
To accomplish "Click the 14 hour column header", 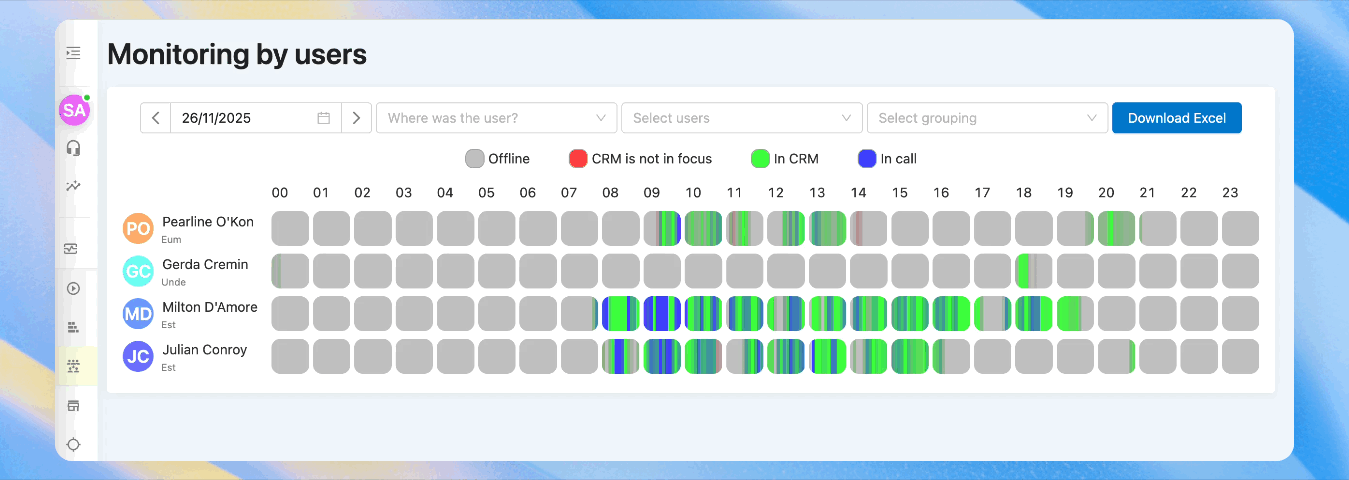I will click(858, 193).
